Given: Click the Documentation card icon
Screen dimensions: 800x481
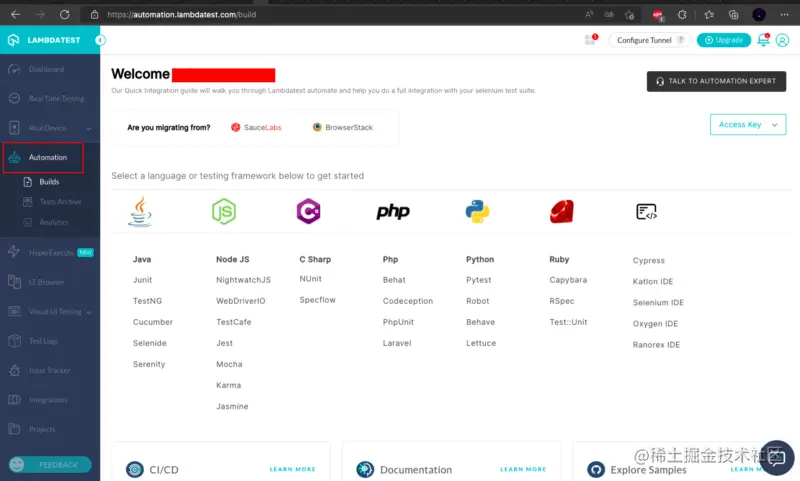Looking at the screenshot, I should [365, 469].
